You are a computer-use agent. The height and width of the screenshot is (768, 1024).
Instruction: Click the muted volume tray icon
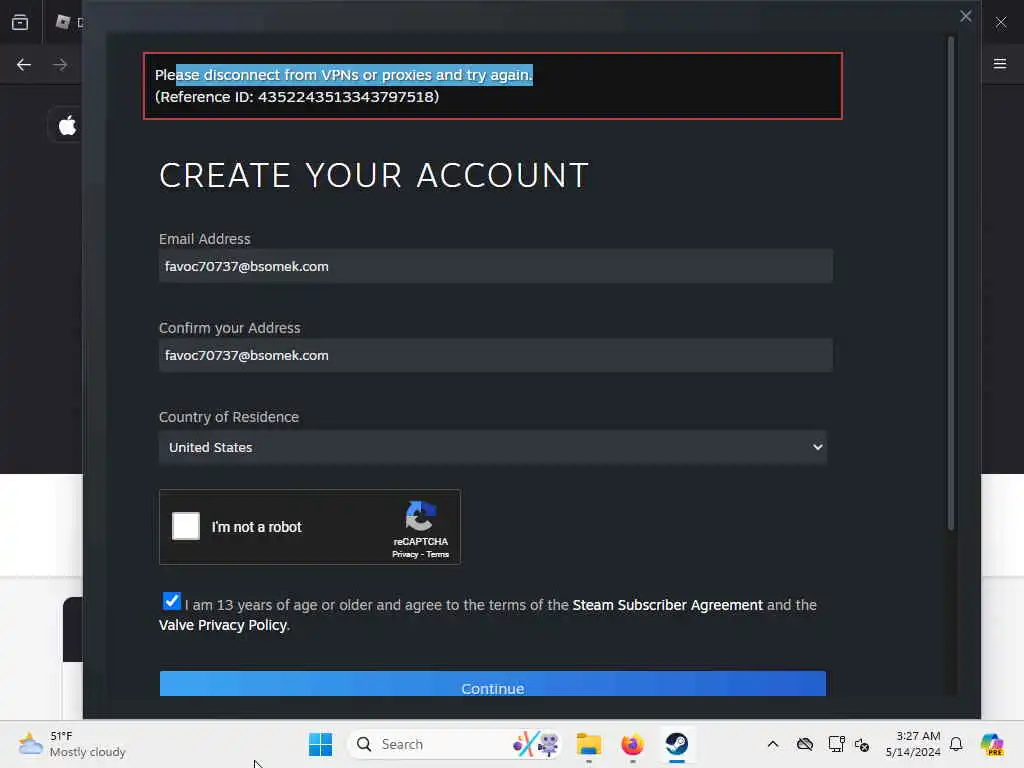point(861,744)
